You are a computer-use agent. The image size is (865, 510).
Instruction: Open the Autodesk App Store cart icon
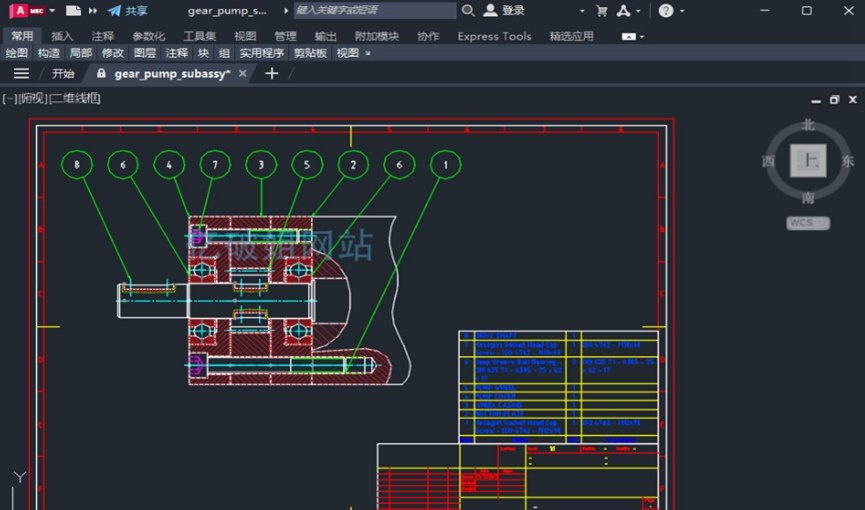pos(602,10)
